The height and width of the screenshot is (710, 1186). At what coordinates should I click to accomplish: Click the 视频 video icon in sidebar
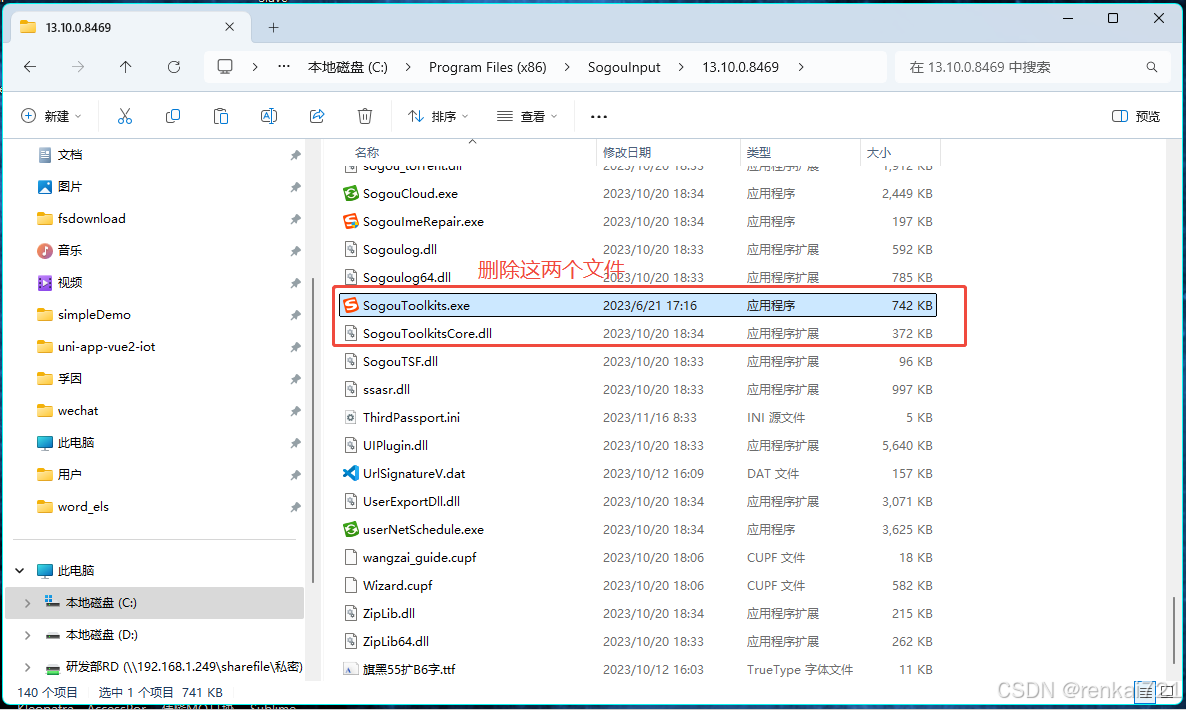[x=45, y=283]
